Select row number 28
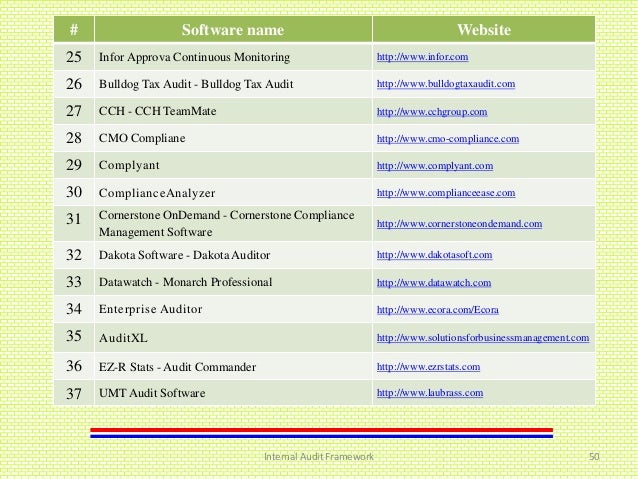 (74, 138)
